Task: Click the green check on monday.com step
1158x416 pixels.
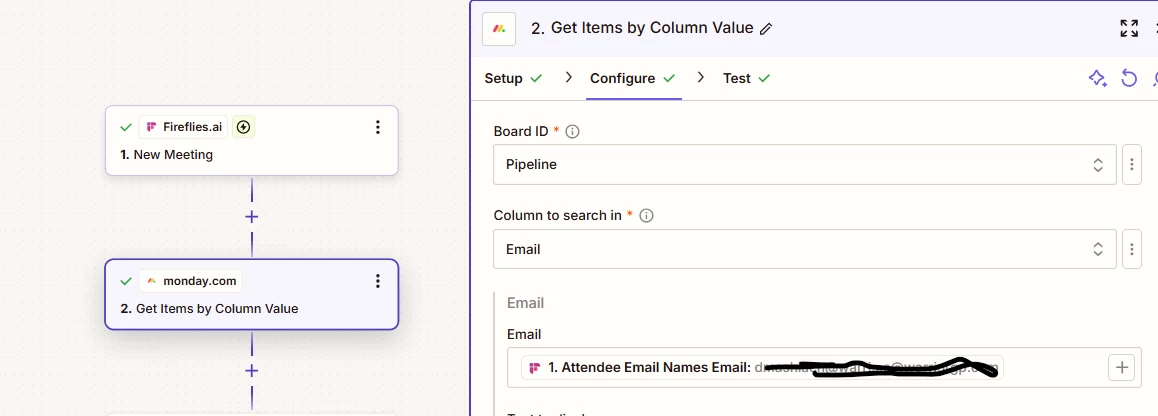Action: pyautogui.click(x=126, y=281)
